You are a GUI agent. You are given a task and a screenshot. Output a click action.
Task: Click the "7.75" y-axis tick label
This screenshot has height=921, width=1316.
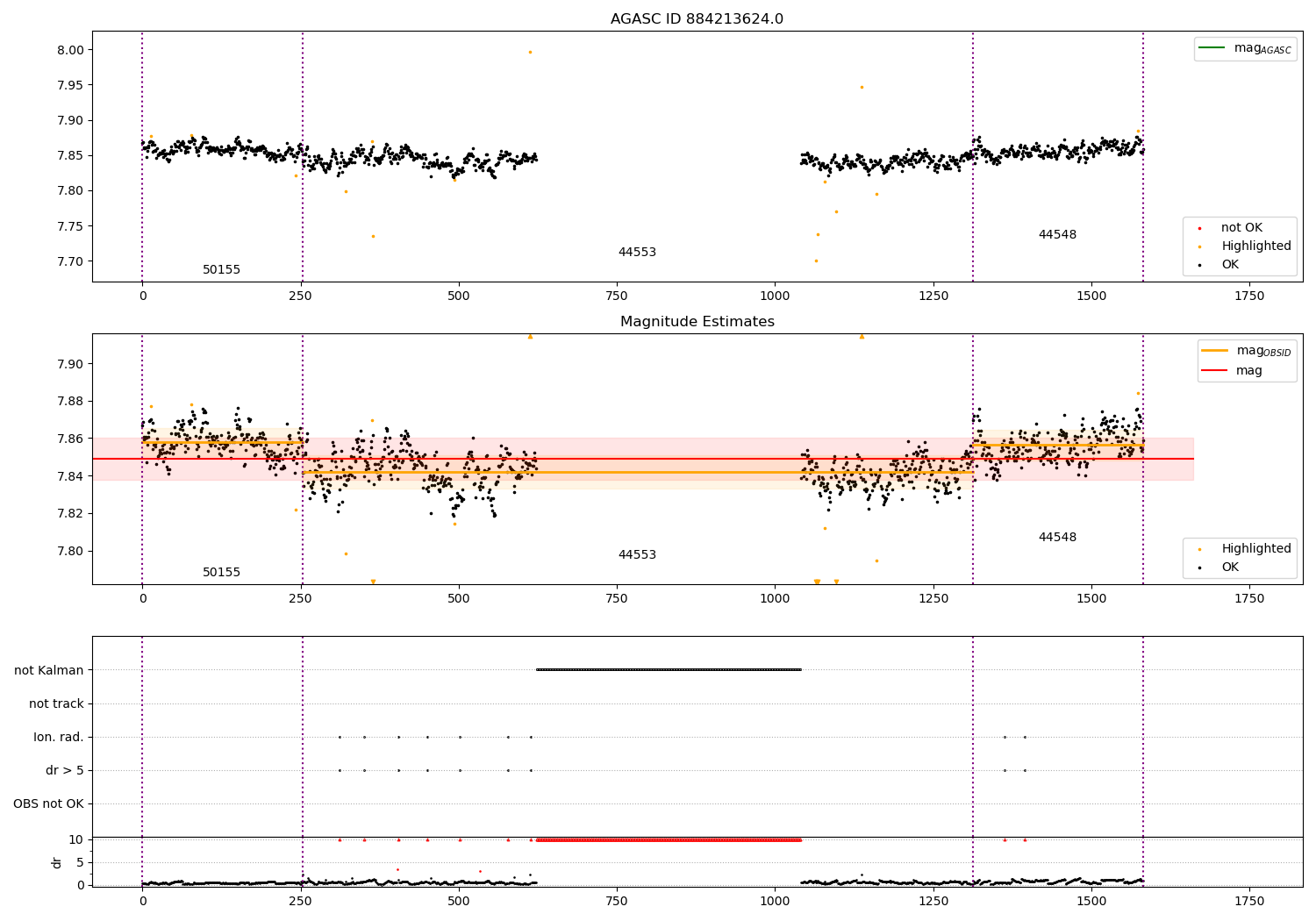pos(70,226)
